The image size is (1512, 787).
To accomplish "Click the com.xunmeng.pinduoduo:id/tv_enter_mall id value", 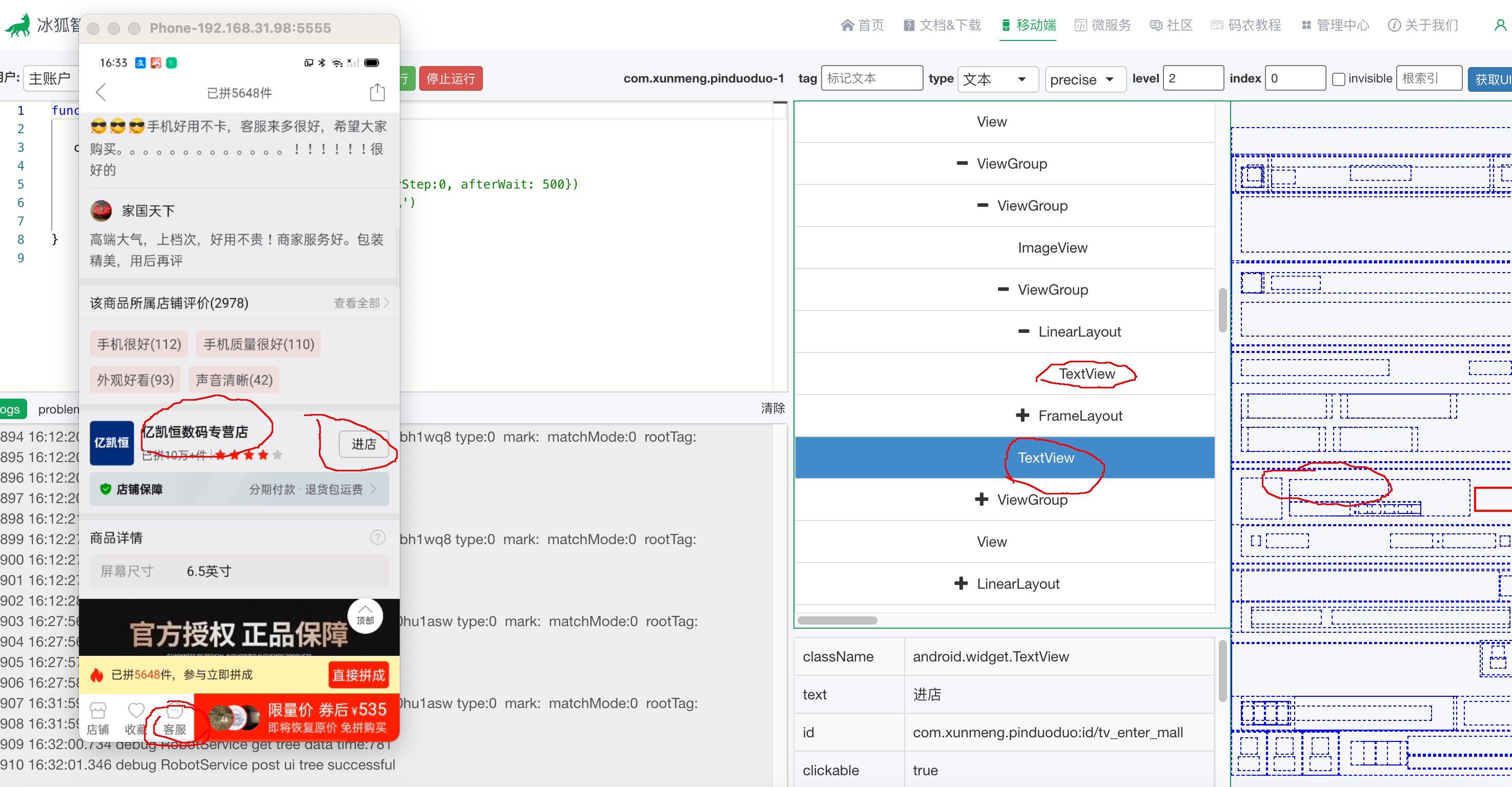I will coord(1047,732).
